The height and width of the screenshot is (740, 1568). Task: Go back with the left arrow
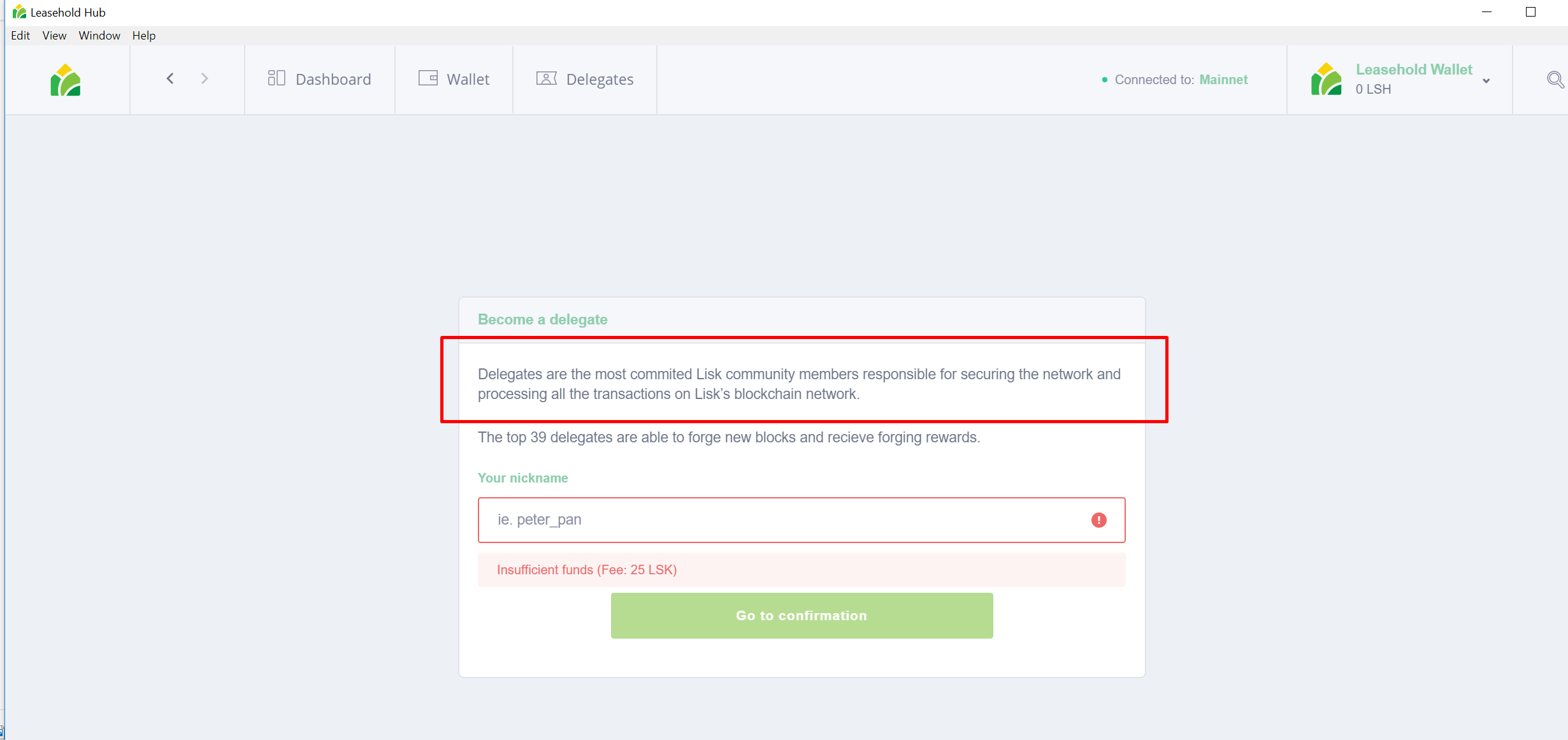click(170, 78)
